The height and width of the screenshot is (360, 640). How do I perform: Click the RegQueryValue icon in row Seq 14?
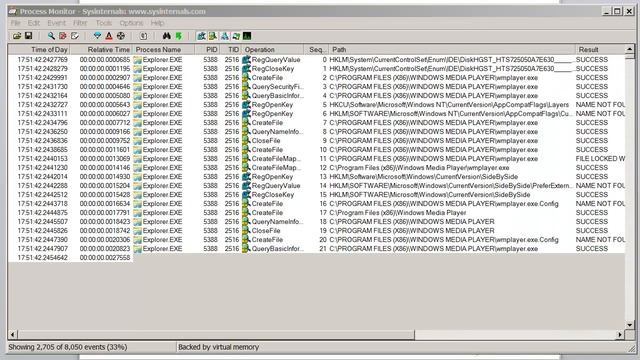pyautogui.click(x=246, y=186)
